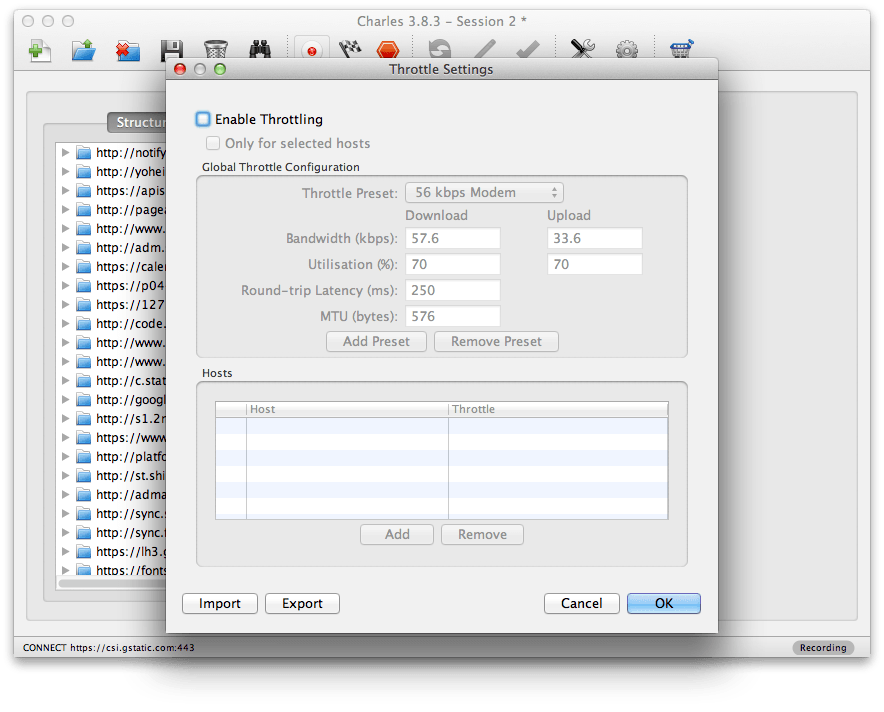Click the horizontal scrollbar in the Structure pane
Viewport: 884px width, 712px height.
pos(112,583)
